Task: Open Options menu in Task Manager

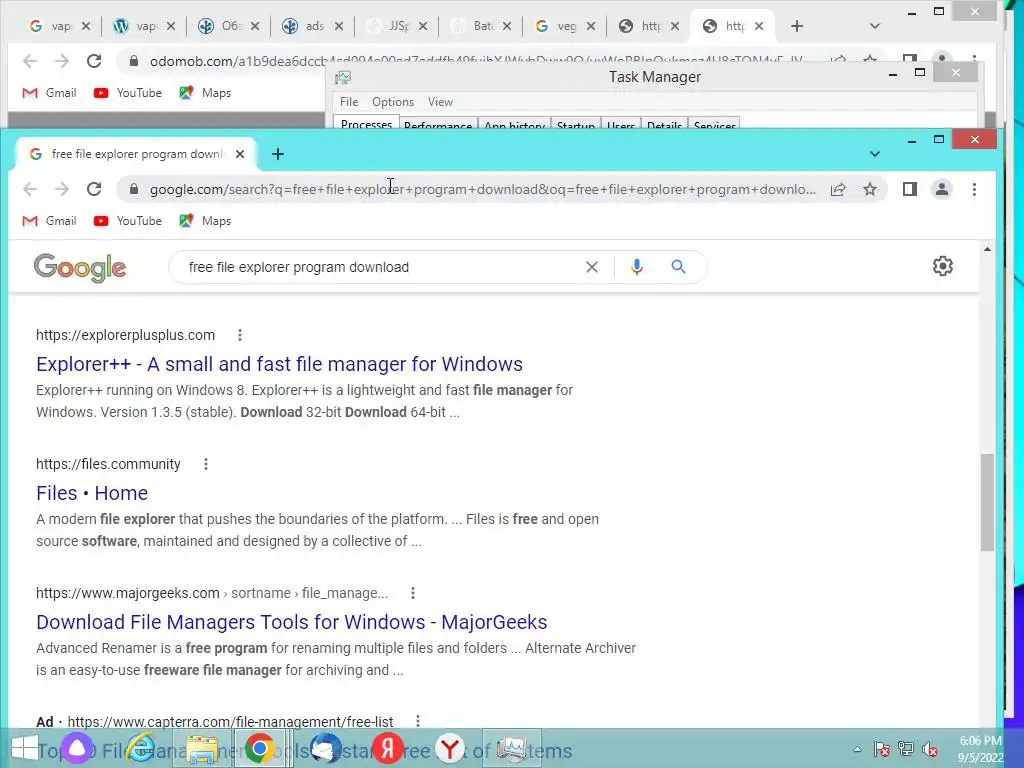Action: pos(392,102)
